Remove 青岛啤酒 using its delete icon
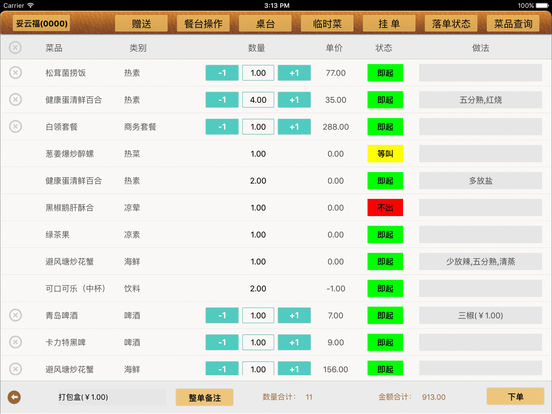Screen dimensions: 552x414 15,315
